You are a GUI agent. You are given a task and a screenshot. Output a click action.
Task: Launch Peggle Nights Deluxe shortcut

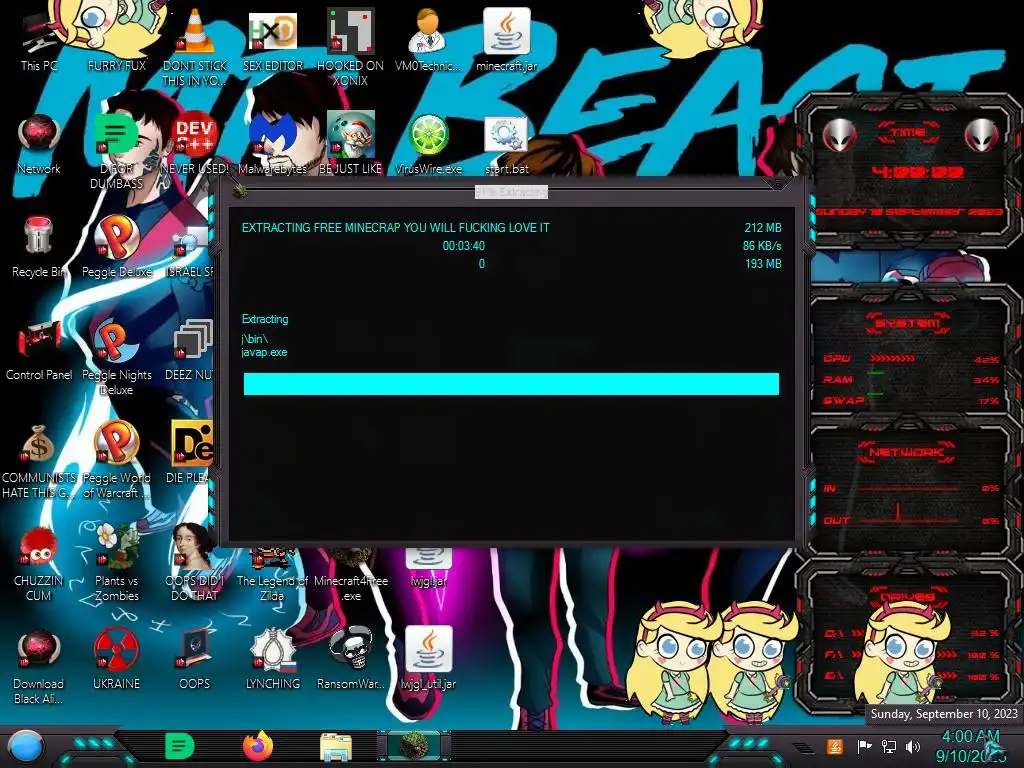pos(116,357)
